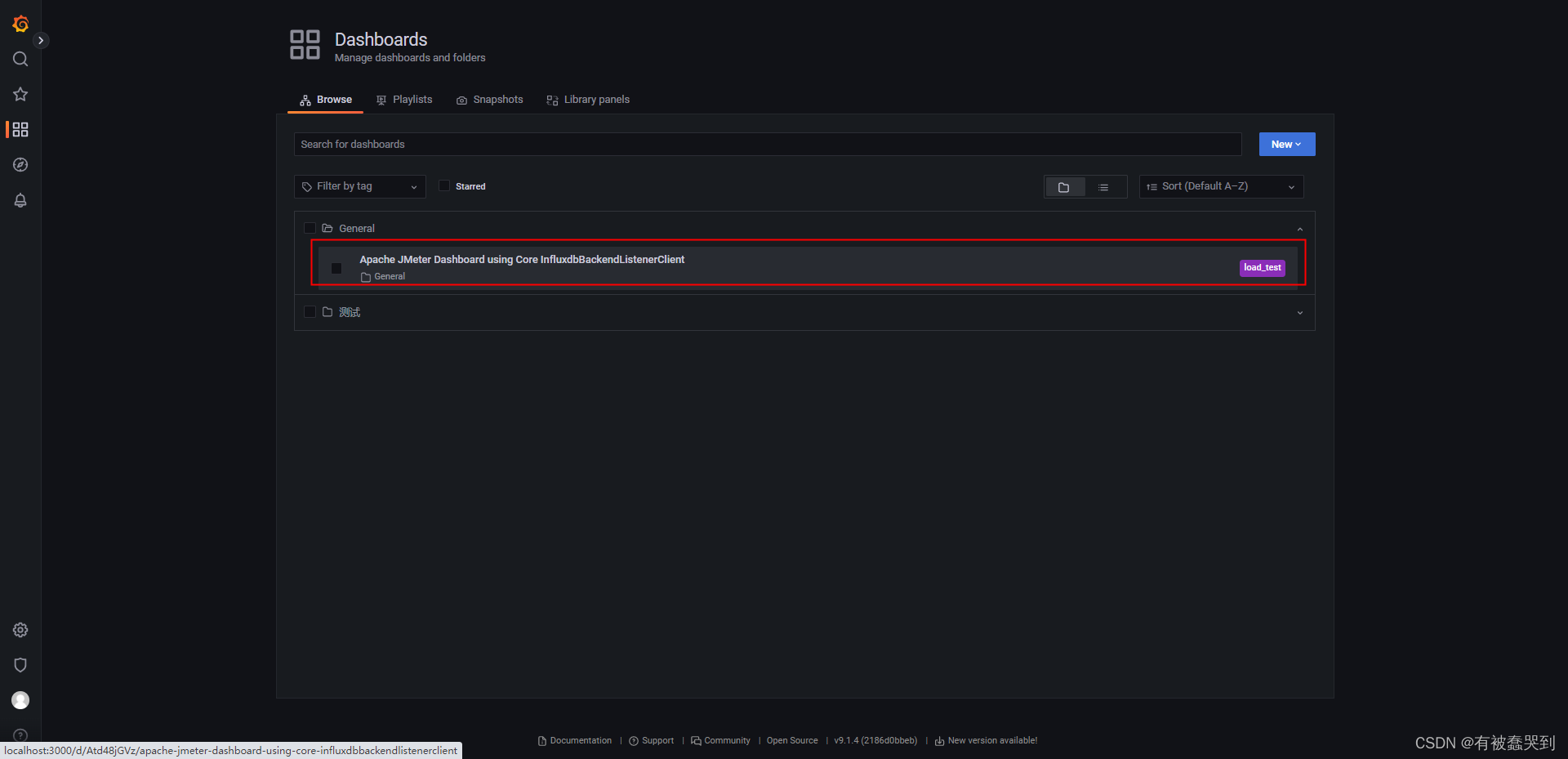The height and width of the screenshot is (759, 1568).
Task: Click version v9.1.4 footer link
Action: click(x=875, y=740)
